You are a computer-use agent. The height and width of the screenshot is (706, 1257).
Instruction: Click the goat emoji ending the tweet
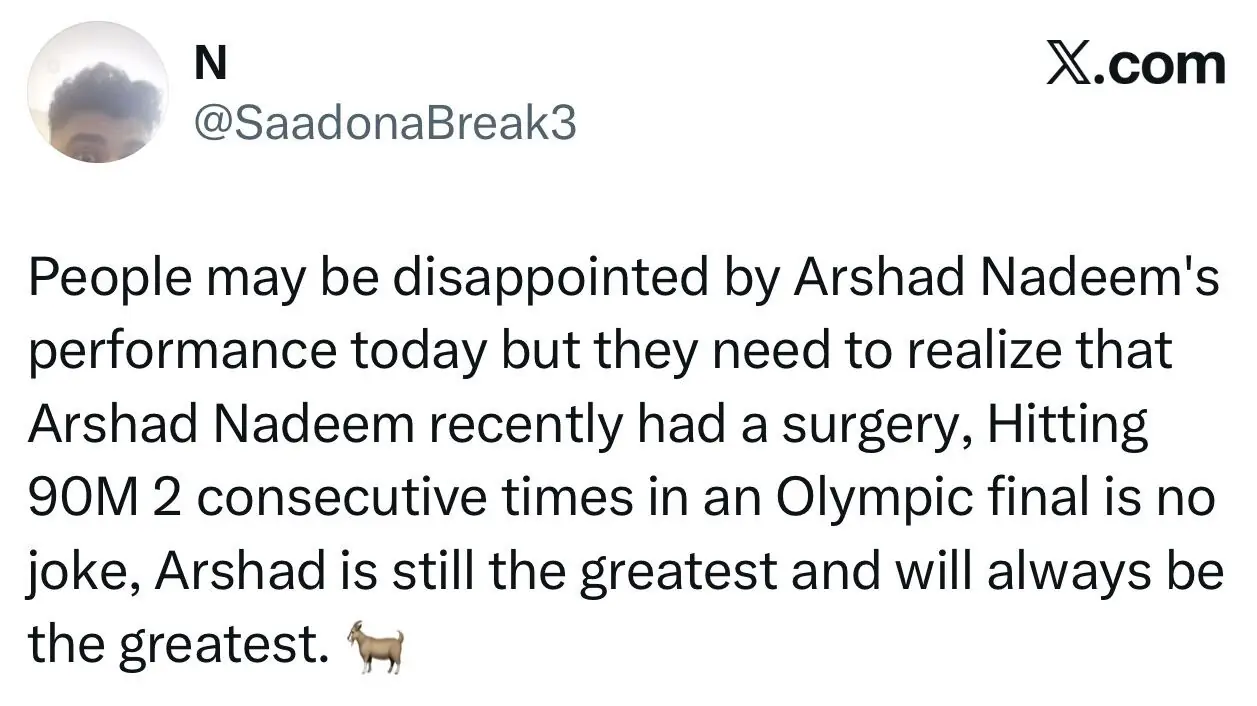pyautogui.click(x=376, y=646)
